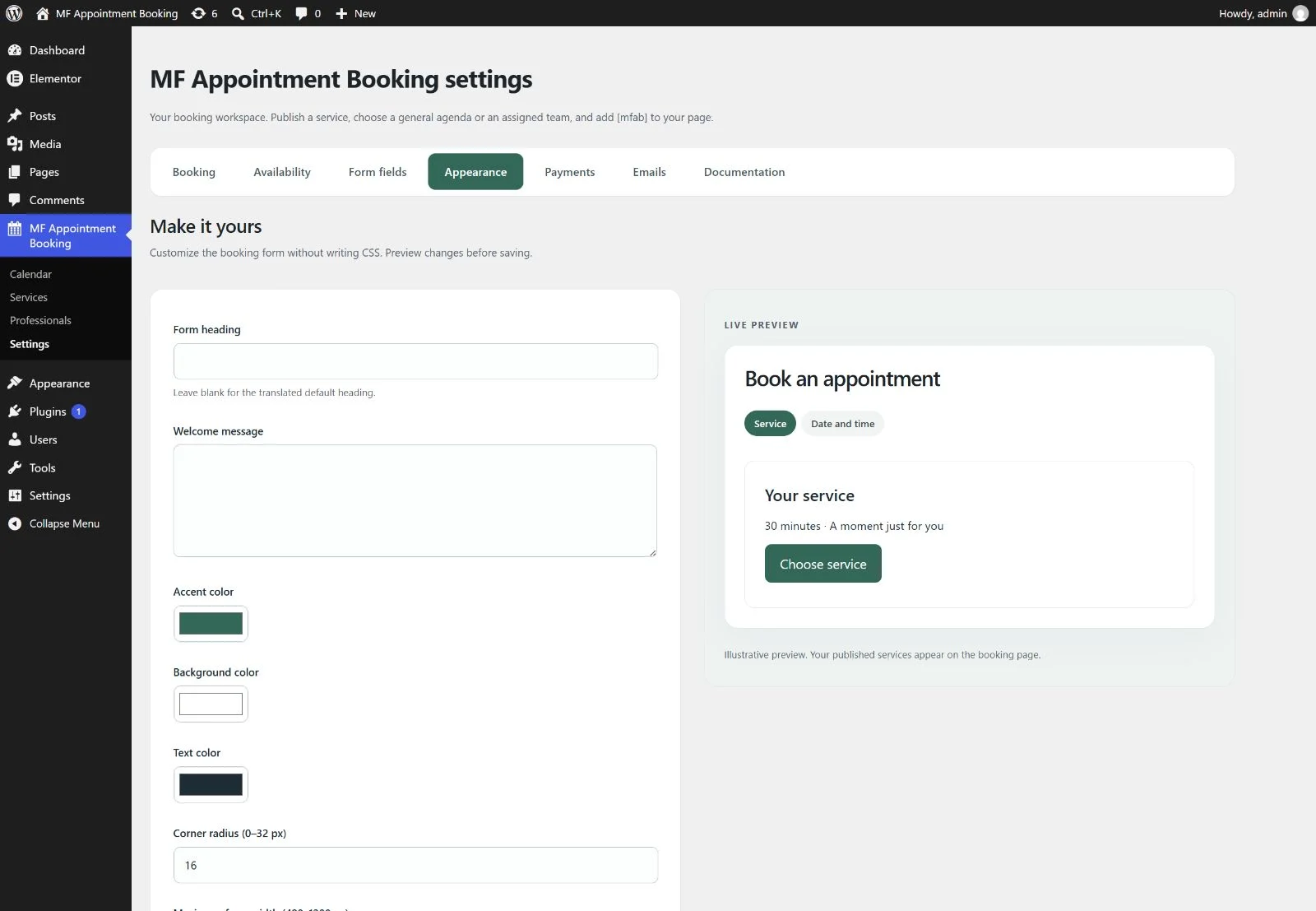
Task: Switch to the Availability tab
Action: 282,172
